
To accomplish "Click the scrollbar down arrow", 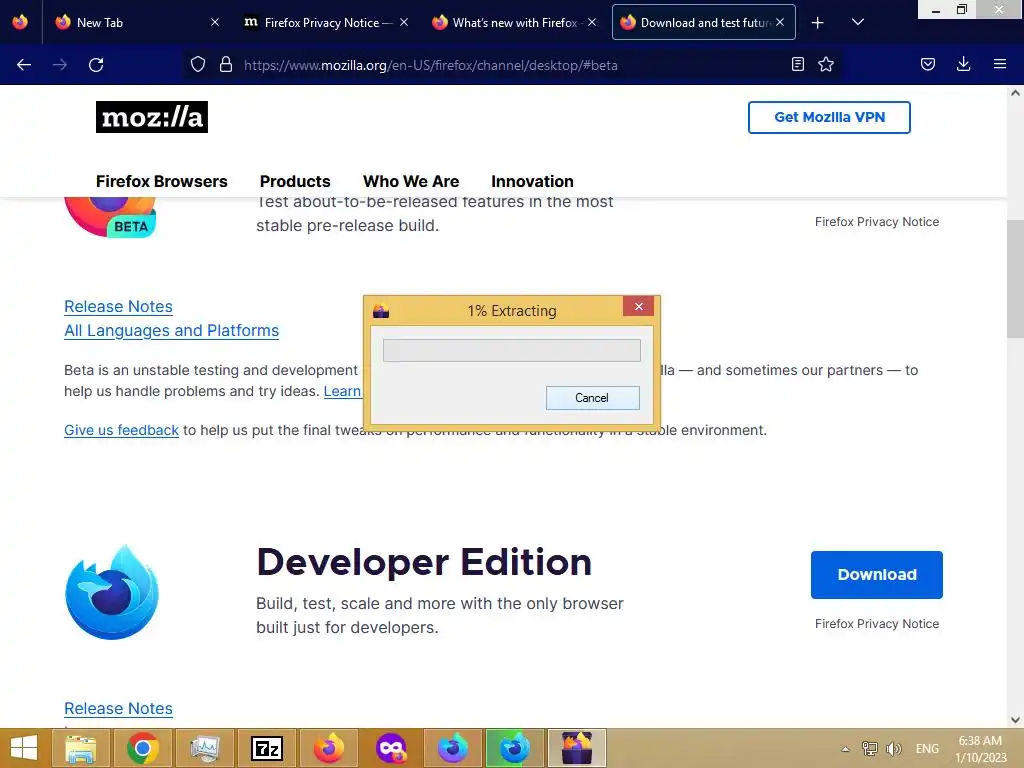I will tap(1015, 720).
